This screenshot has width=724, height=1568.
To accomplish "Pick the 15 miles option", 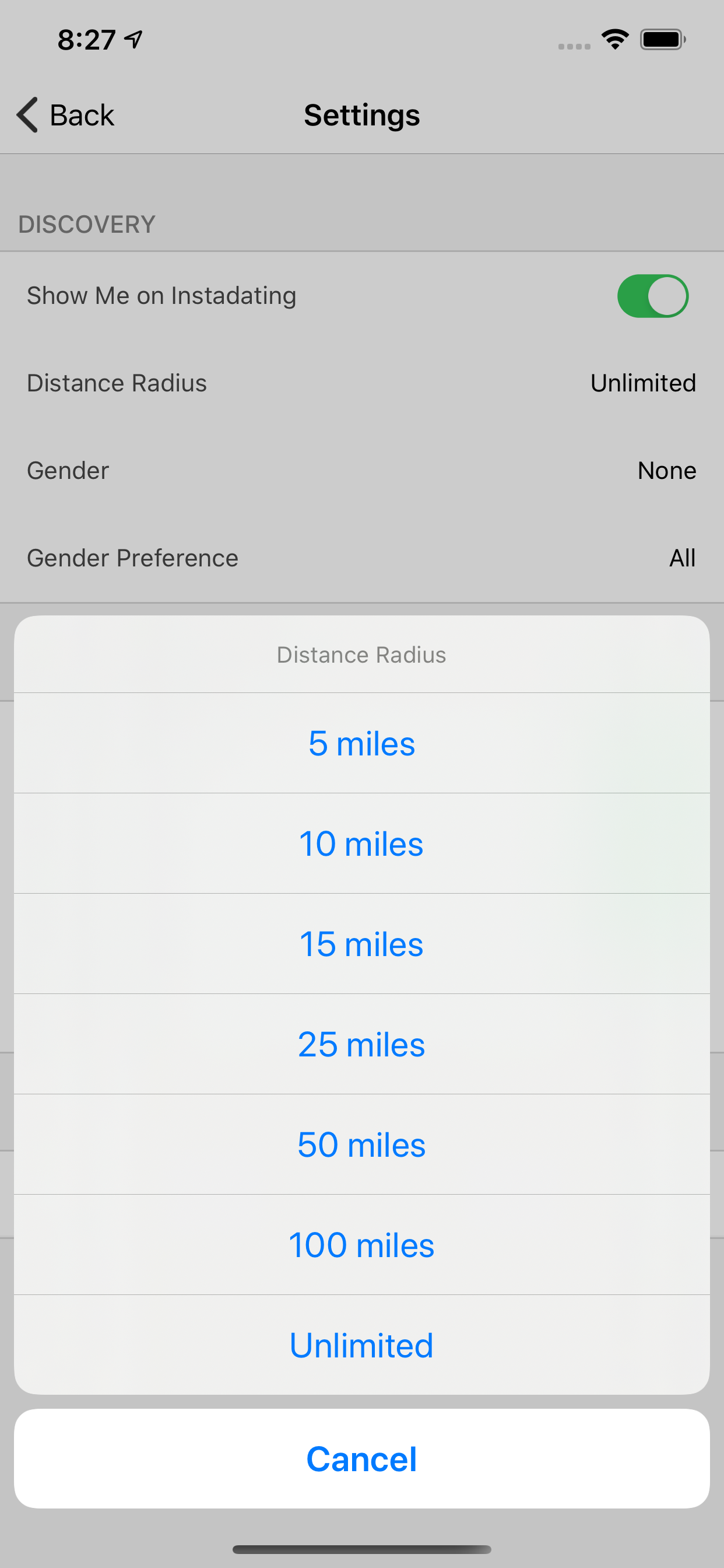I will (362, 944).
